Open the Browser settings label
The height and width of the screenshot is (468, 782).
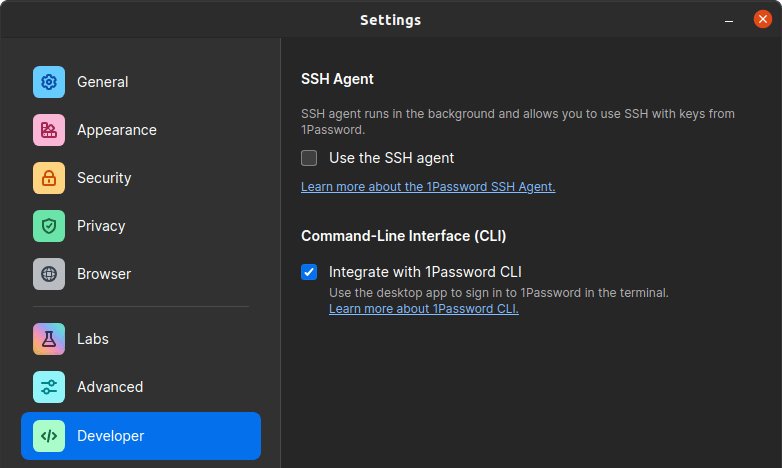[104, 274]
